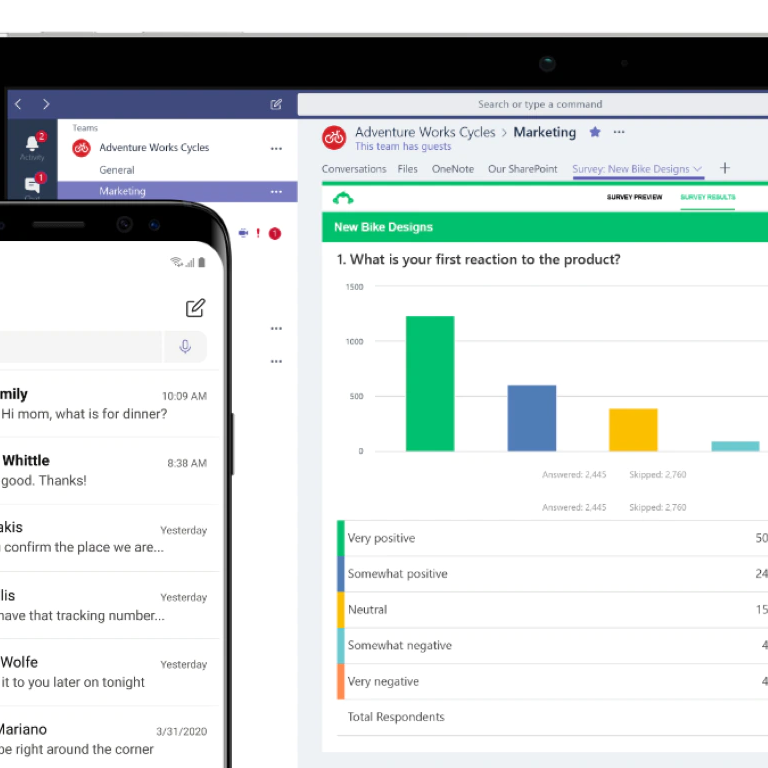768x768 pixels.
Task: Open the Our SharePoint tab
Action: [523, 169]
